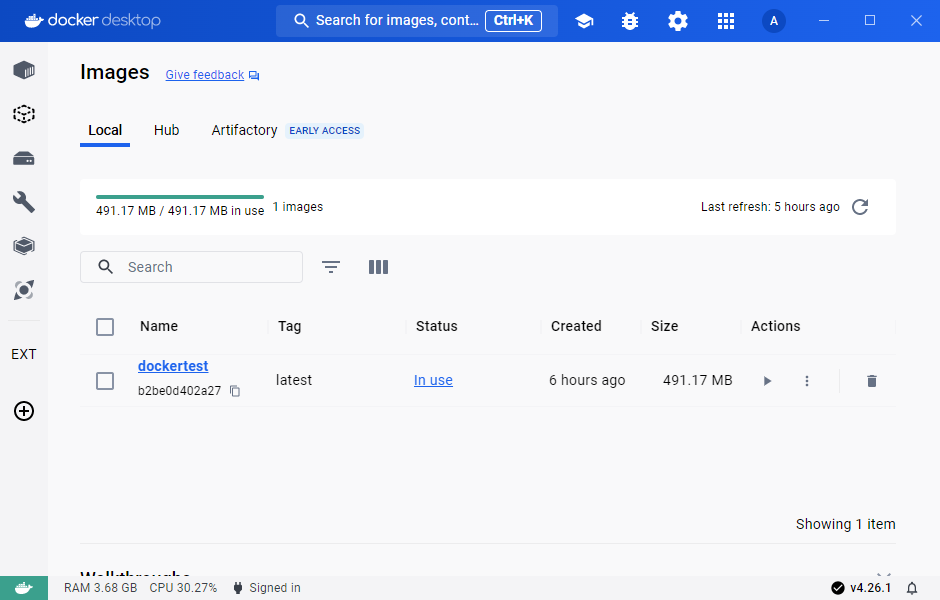Sort by the Created column header
This screenshot has width=940, height=600.
point(576,326)
